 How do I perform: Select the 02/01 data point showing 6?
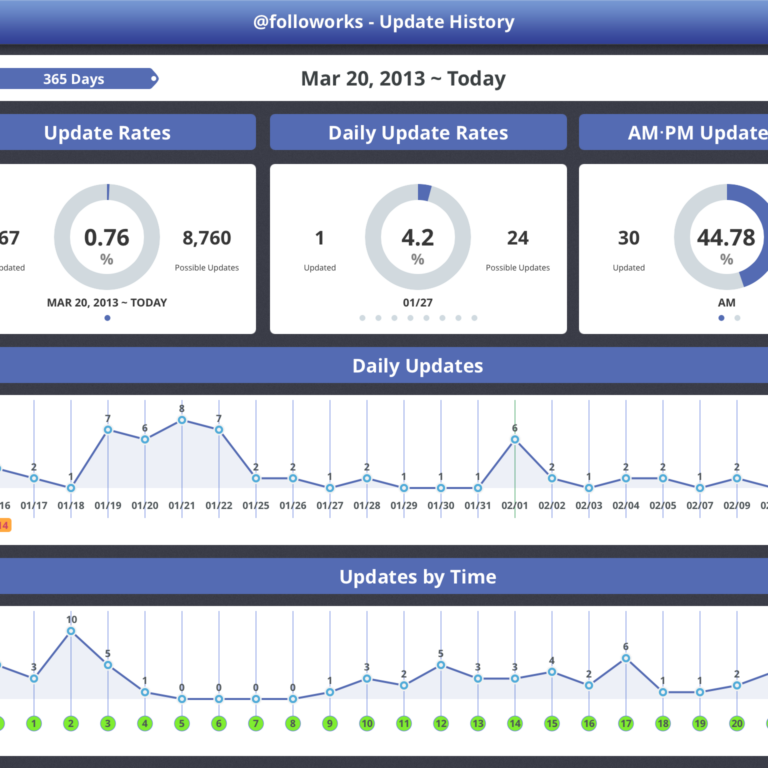(515, 439)
